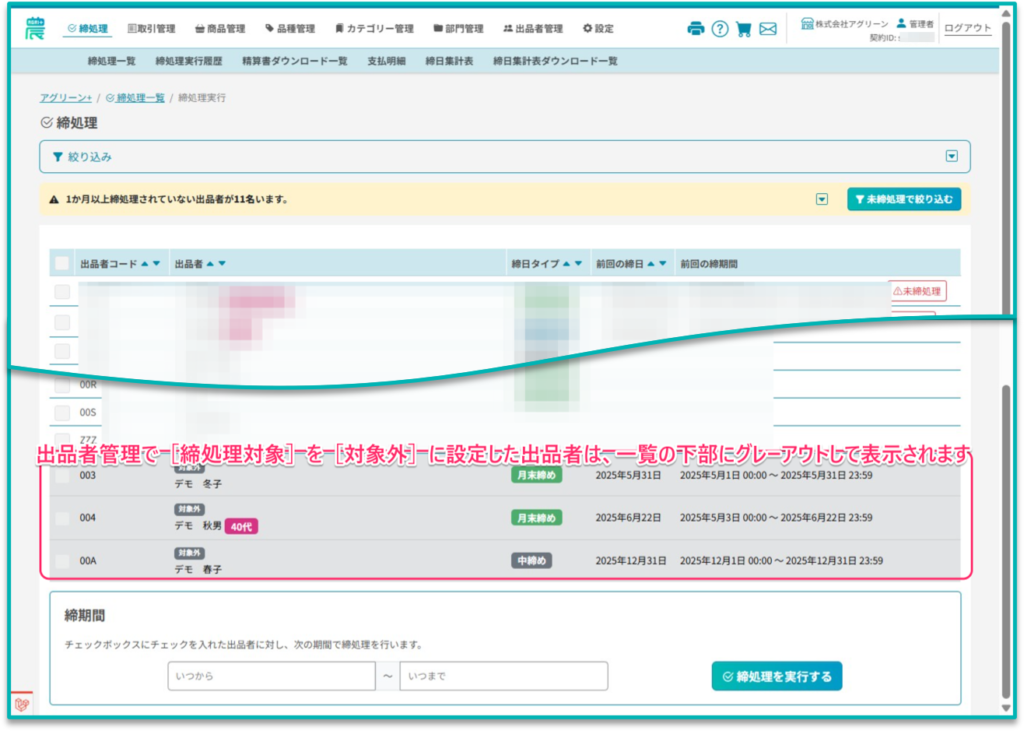Viewport: 1024px width, 731px height.
Task: Sort 出品者コード ascending
Action: (x=144, y=263)
